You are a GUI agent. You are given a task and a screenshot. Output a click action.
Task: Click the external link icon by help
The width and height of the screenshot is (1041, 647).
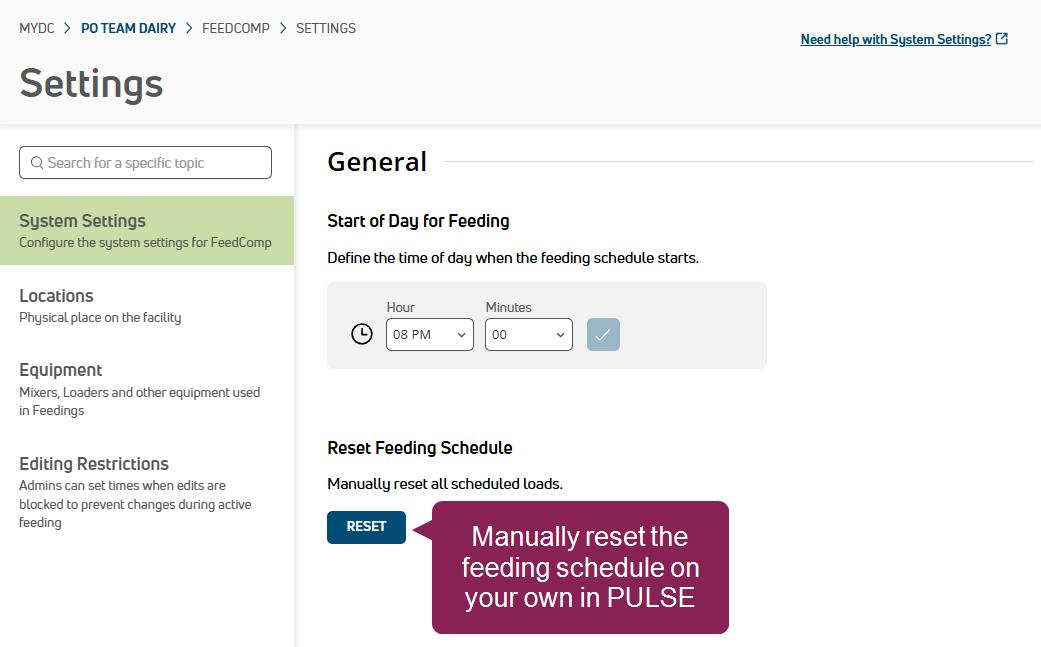pos(1002,39)
